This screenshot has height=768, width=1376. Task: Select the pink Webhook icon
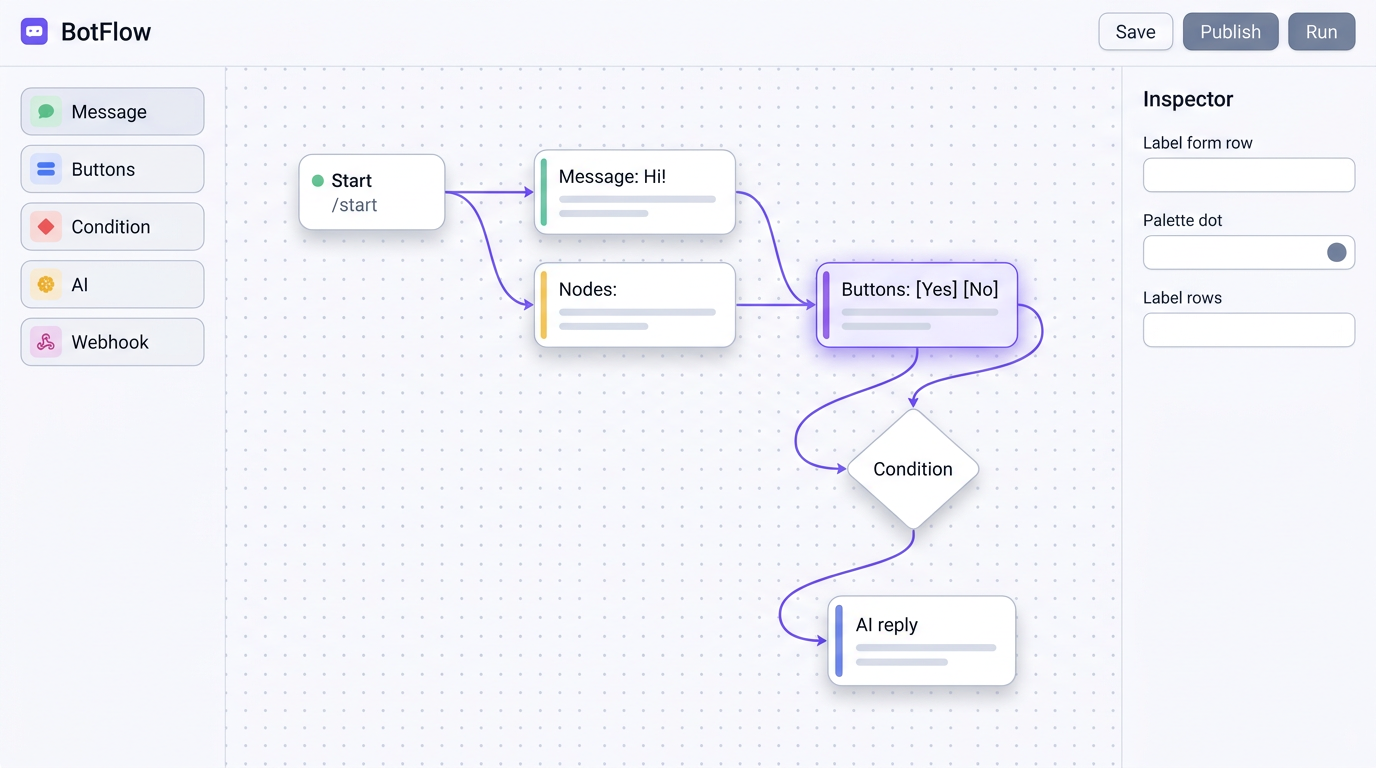46,342
